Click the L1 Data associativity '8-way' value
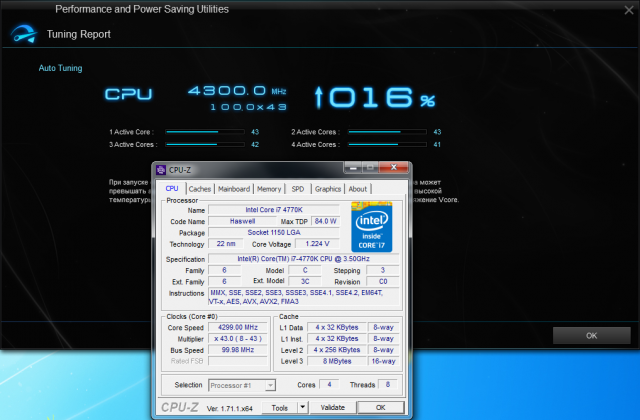This screenshot has width=640, height=420. pyautogui.click(x=383, y=327)
